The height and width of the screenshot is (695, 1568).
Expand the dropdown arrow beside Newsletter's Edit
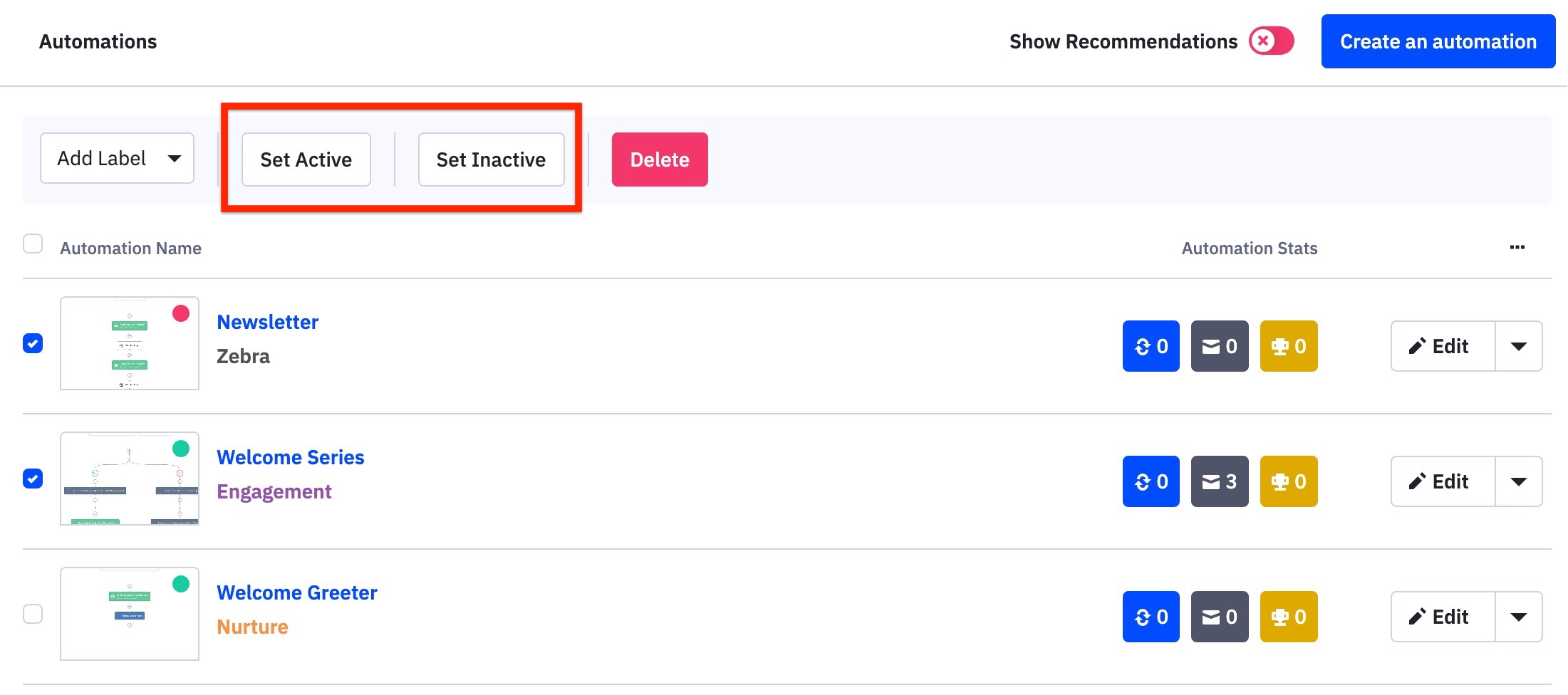[x=1518, y=346]
